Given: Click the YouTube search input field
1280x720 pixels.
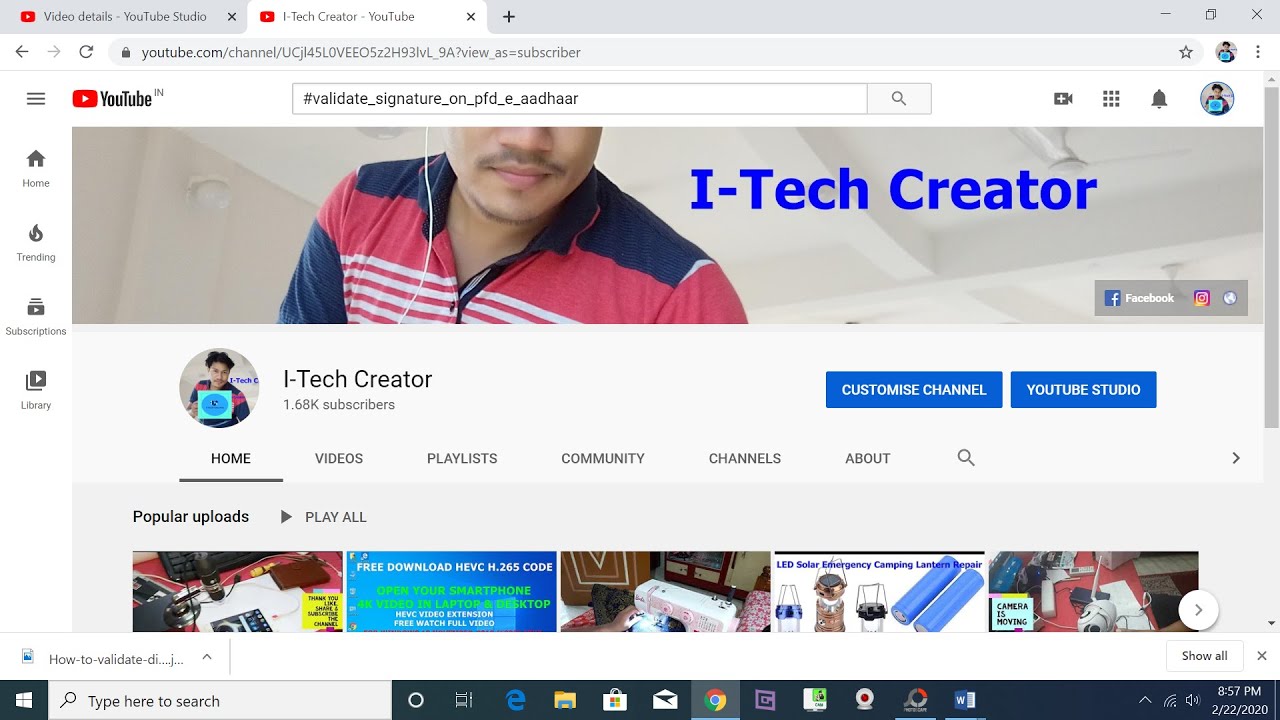Looking at the screenshot, I should point(580,98).
